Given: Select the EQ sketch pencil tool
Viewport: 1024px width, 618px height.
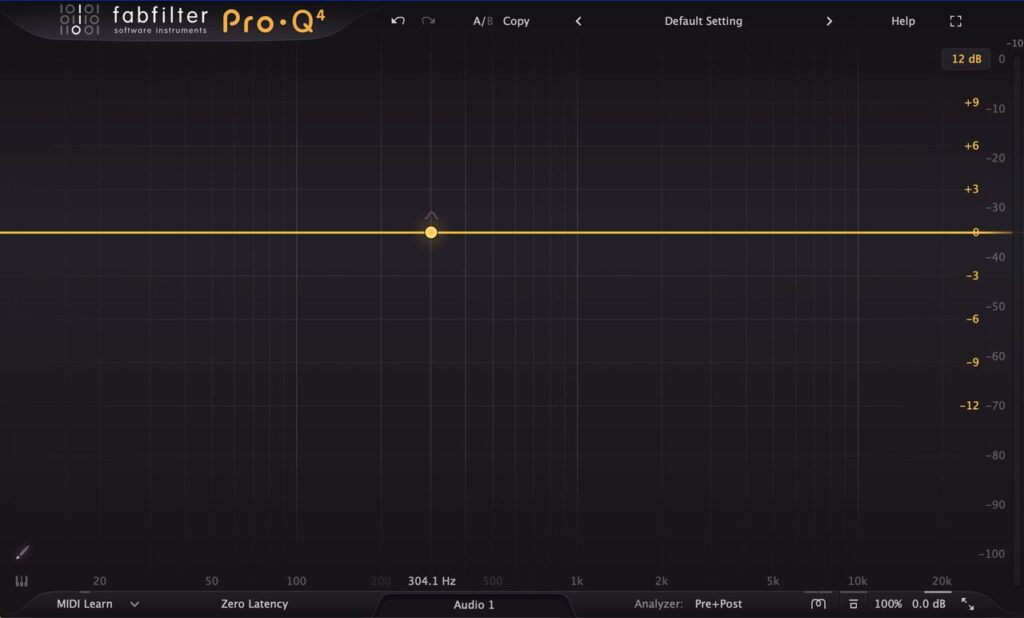Looking at the screenshot, I should point(22,553).
